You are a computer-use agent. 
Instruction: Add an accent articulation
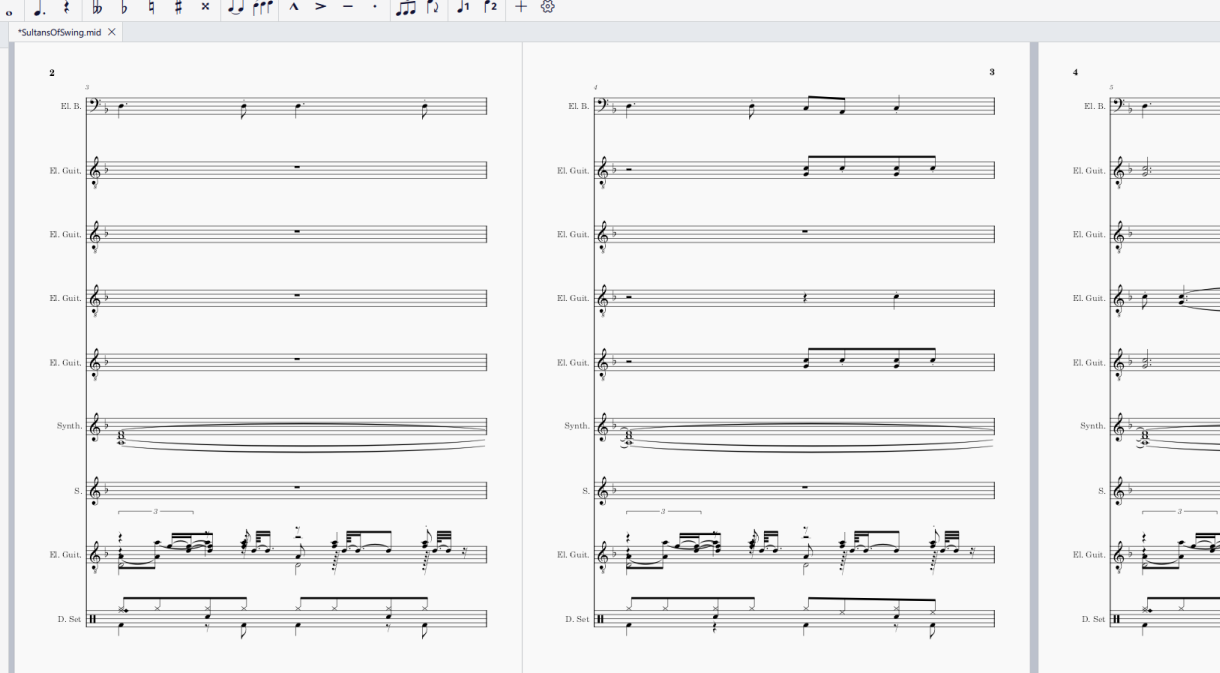coord(321,7)
